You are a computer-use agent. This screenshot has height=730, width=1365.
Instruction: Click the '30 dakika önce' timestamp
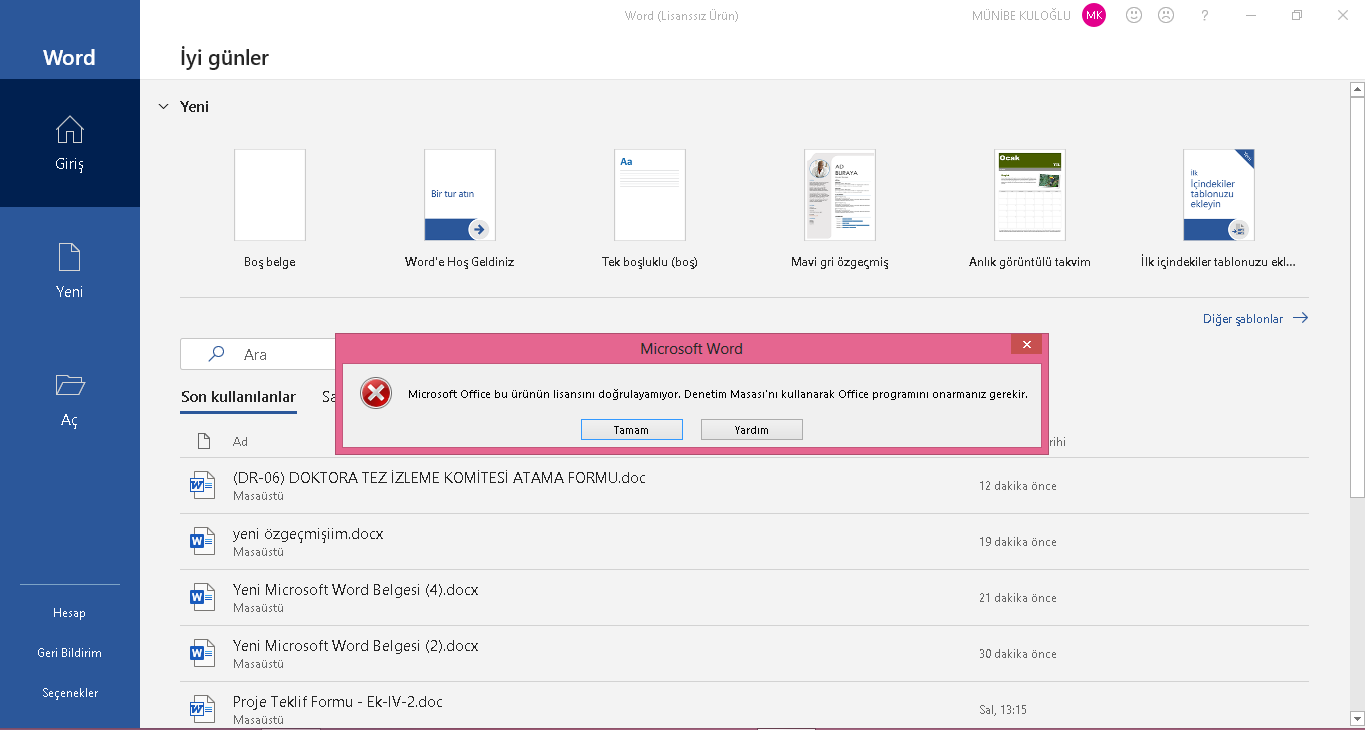click(1018, 654)
